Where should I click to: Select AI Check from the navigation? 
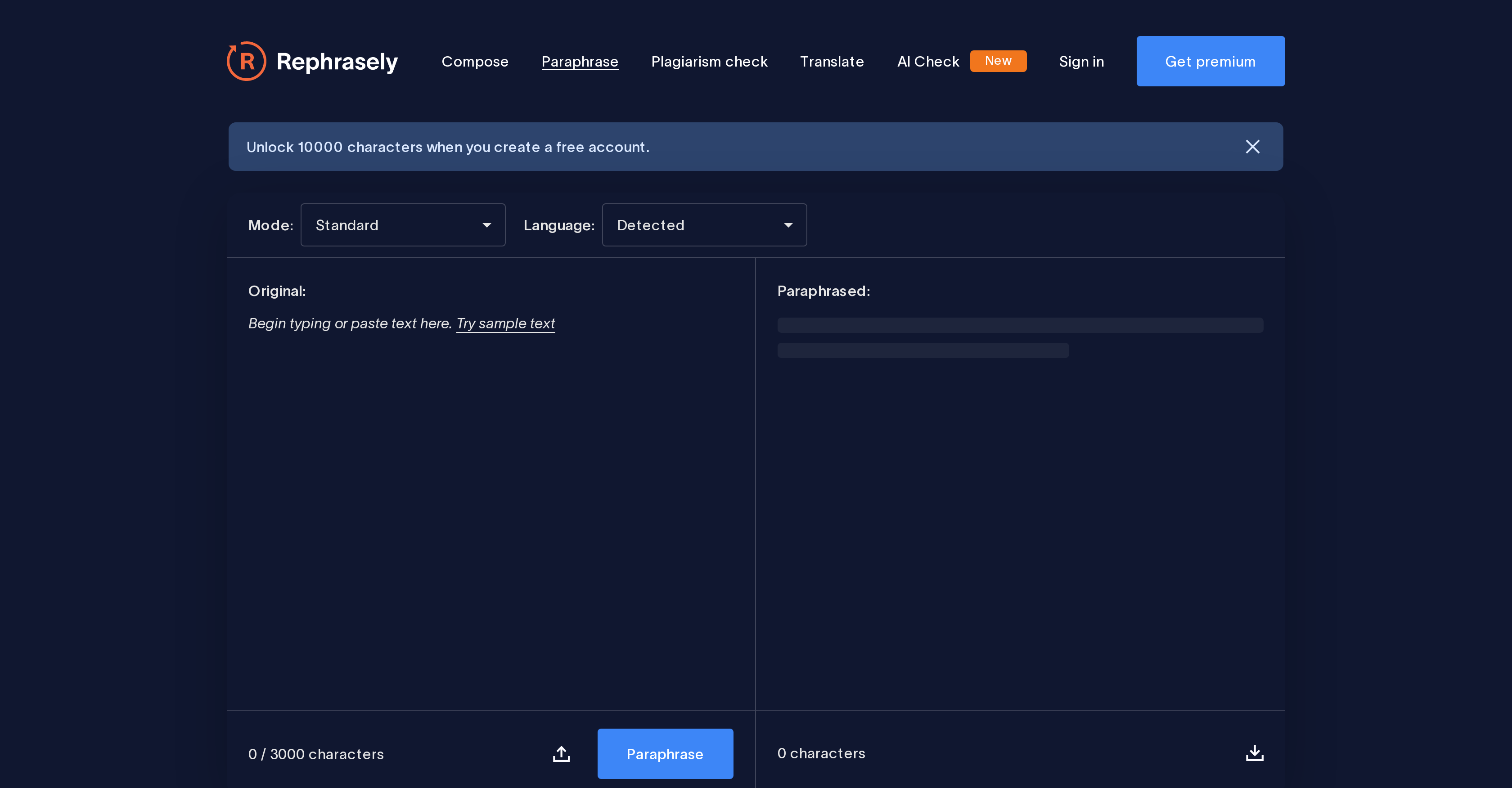tap(928, 61)
